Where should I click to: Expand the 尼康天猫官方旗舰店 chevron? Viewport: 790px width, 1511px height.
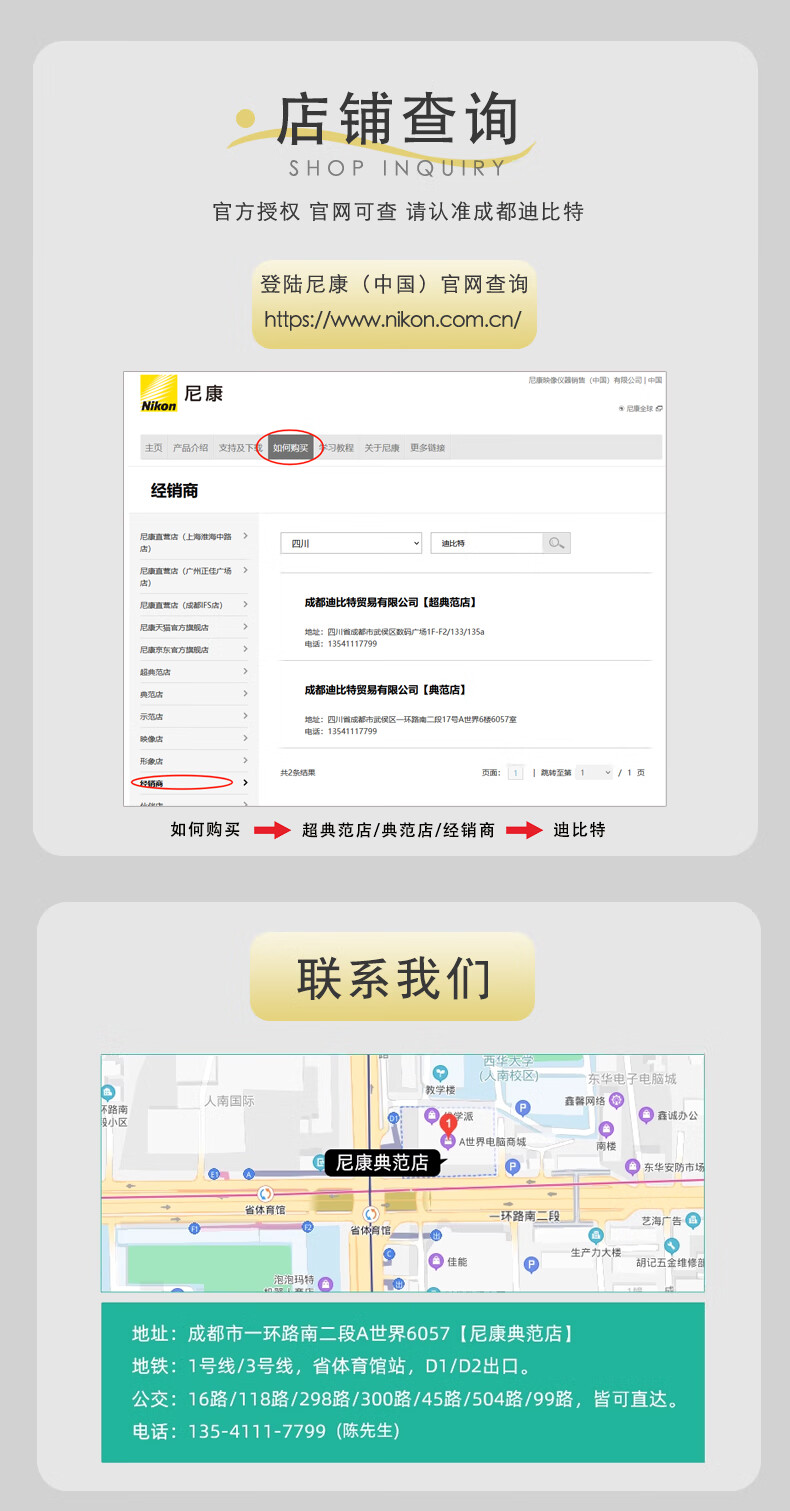[x=245, y=627]
